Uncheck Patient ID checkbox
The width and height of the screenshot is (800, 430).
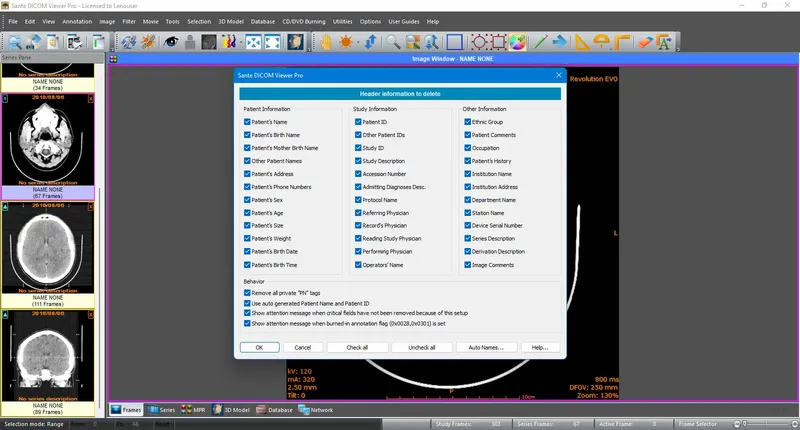coord(358,122)
